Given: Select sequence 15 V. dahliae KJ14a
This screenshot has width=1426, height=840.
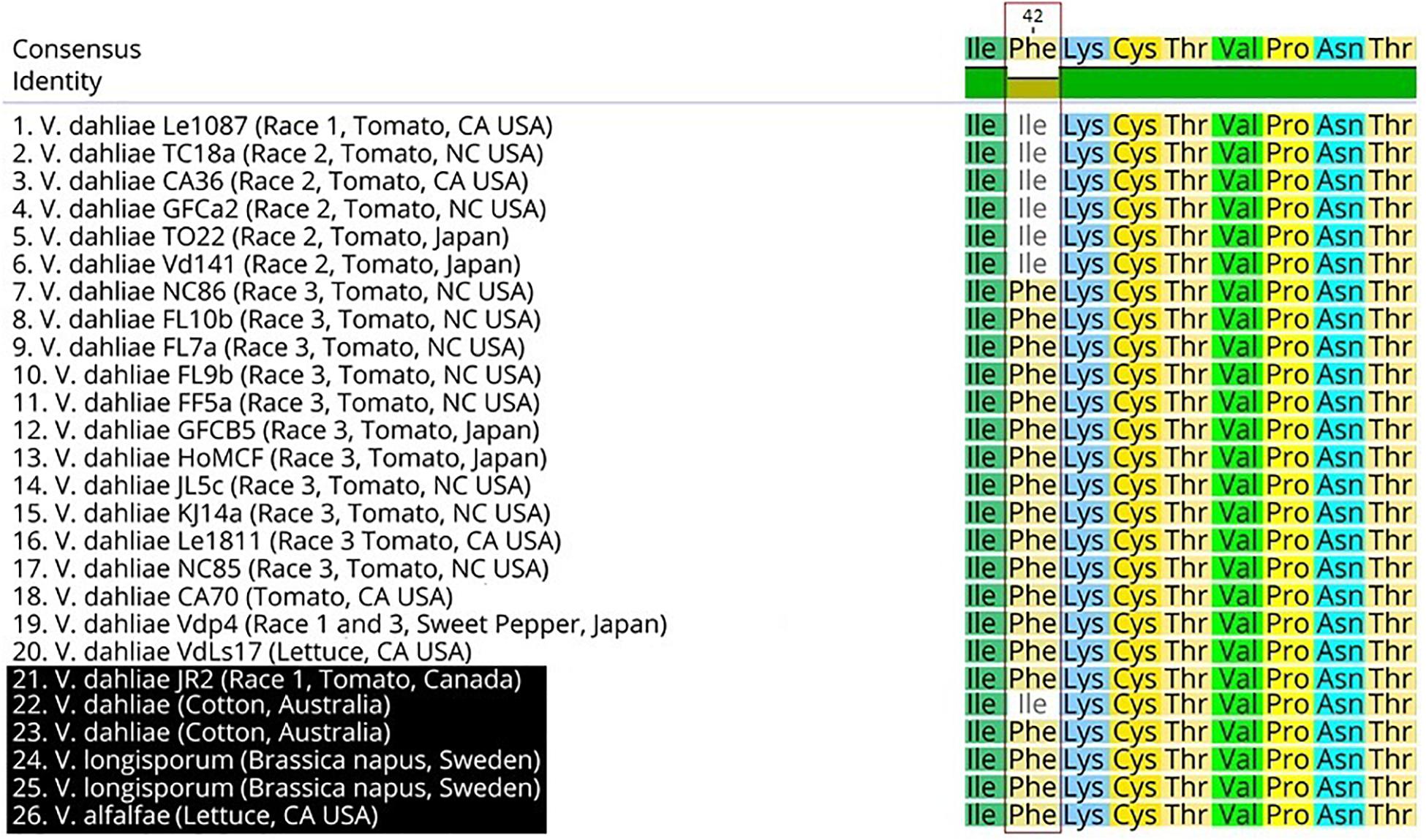Looking at the screenshot, I should (281, 513).
